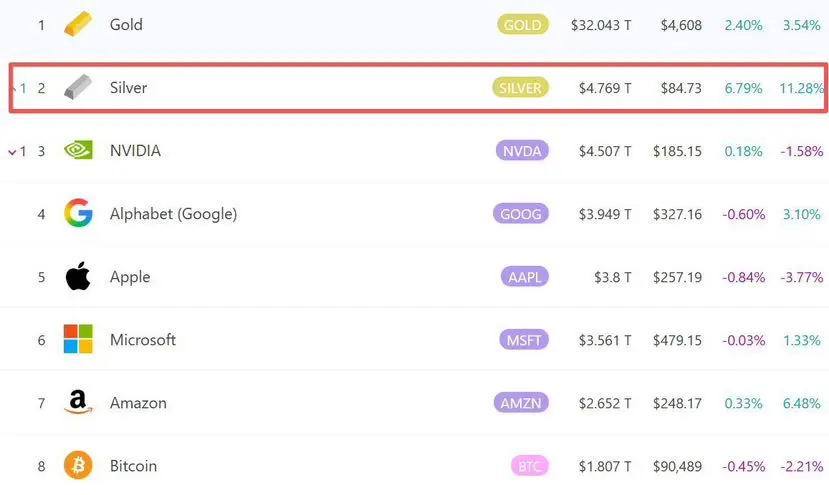Click the Amazon logo icon

78,403
